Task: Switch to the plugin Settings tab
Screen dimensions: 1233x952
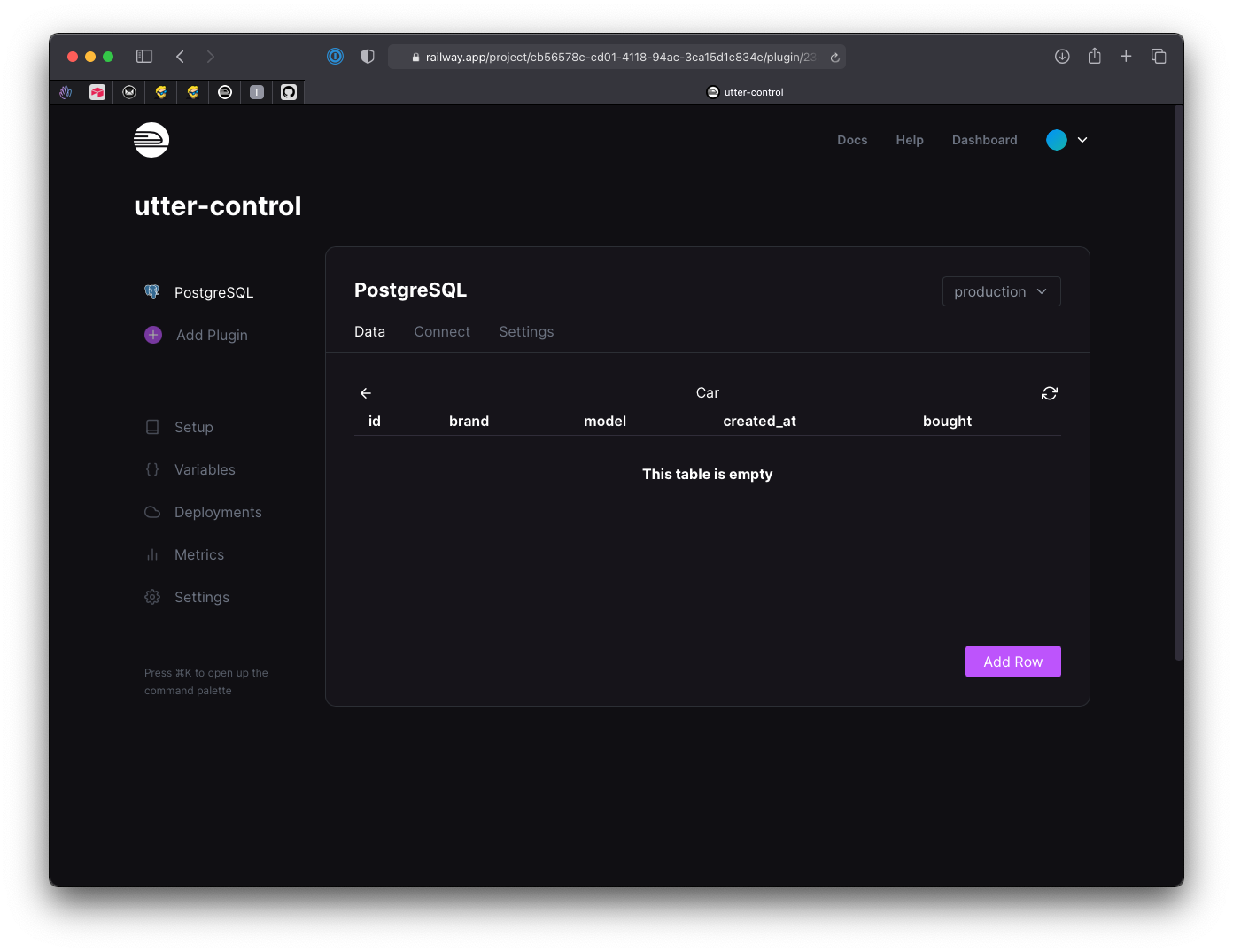Action: tap(526, 331)
